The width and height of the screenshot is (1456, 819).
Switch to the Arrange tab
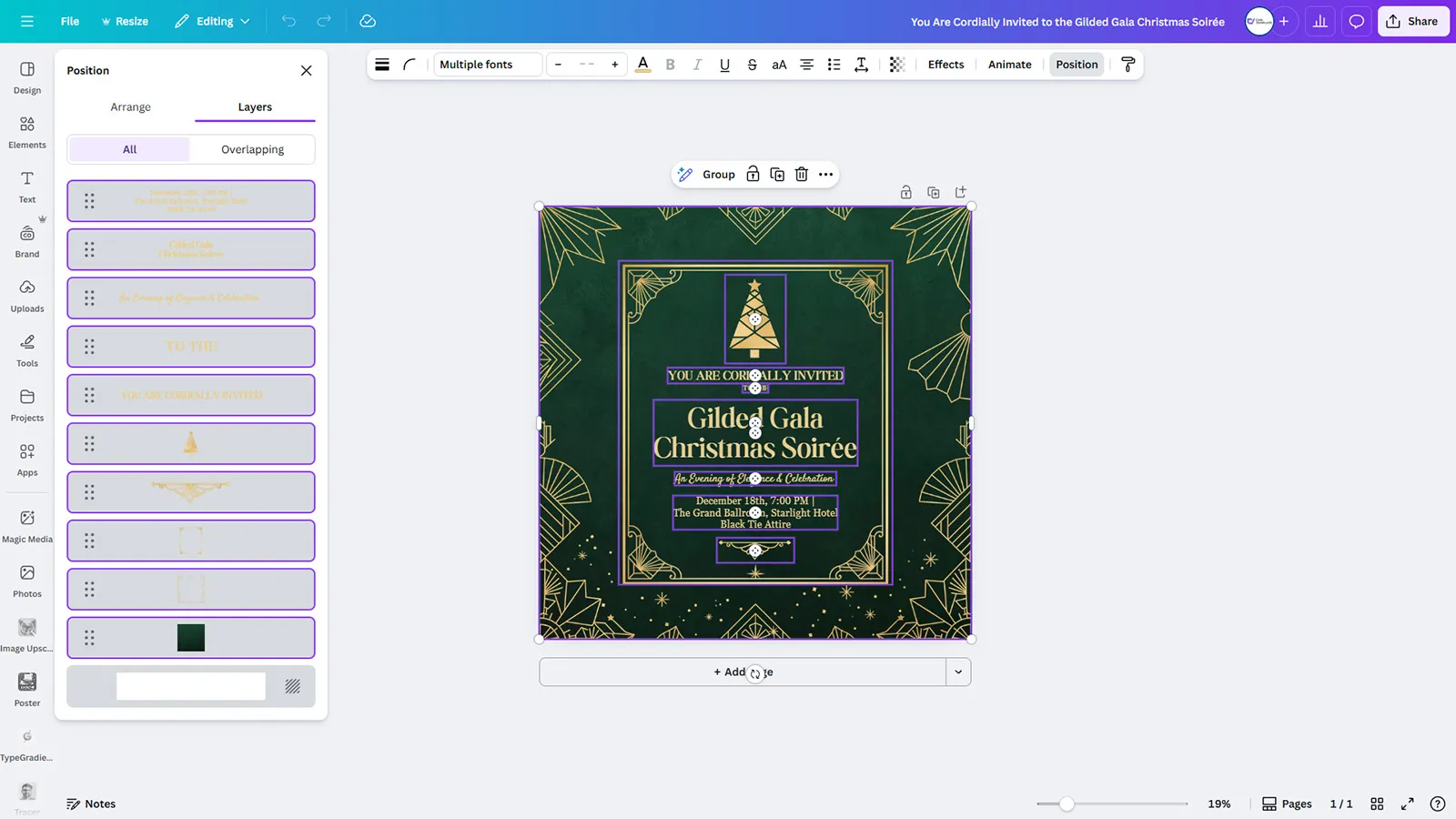point(130,107)
